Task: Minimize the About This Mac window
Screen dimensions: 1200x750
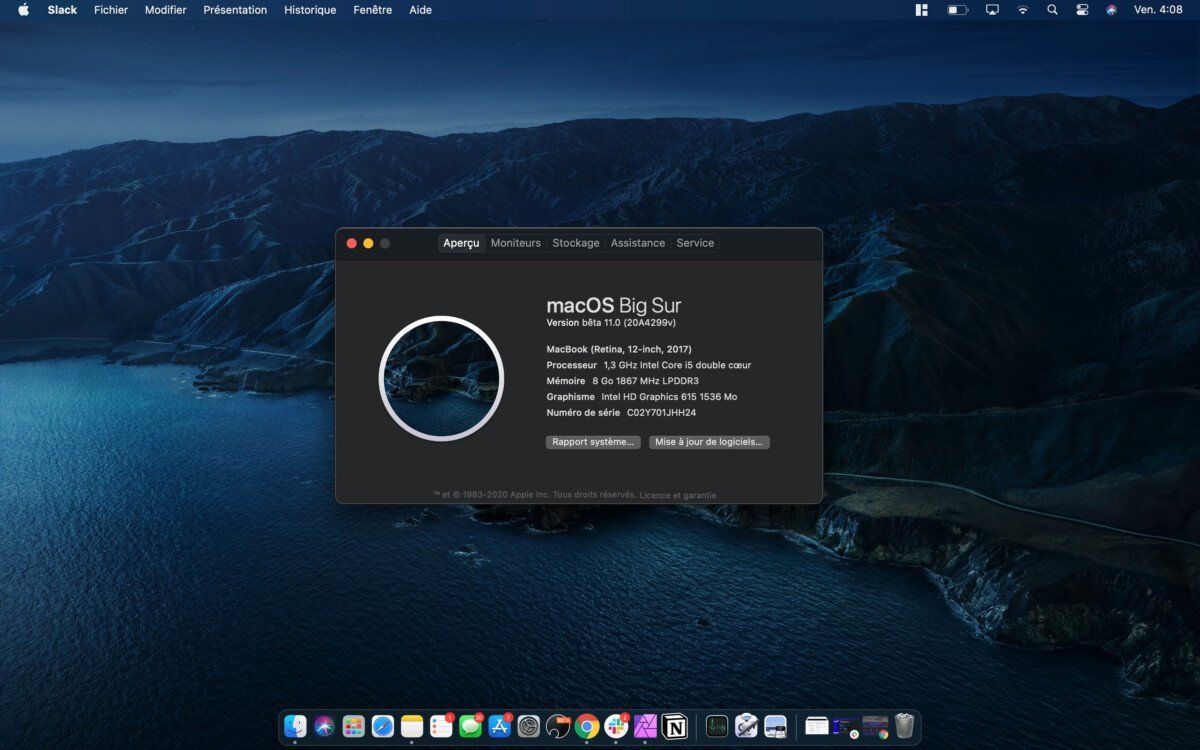Action: (368, 243)
